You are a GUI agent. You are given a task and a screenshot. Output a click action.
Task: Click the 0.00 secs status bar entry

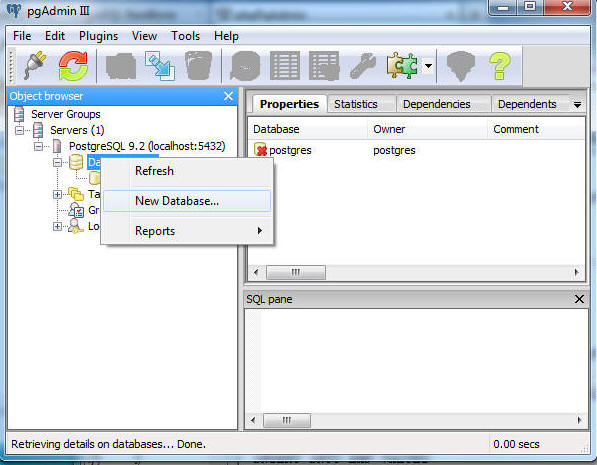tap(516, 444)
